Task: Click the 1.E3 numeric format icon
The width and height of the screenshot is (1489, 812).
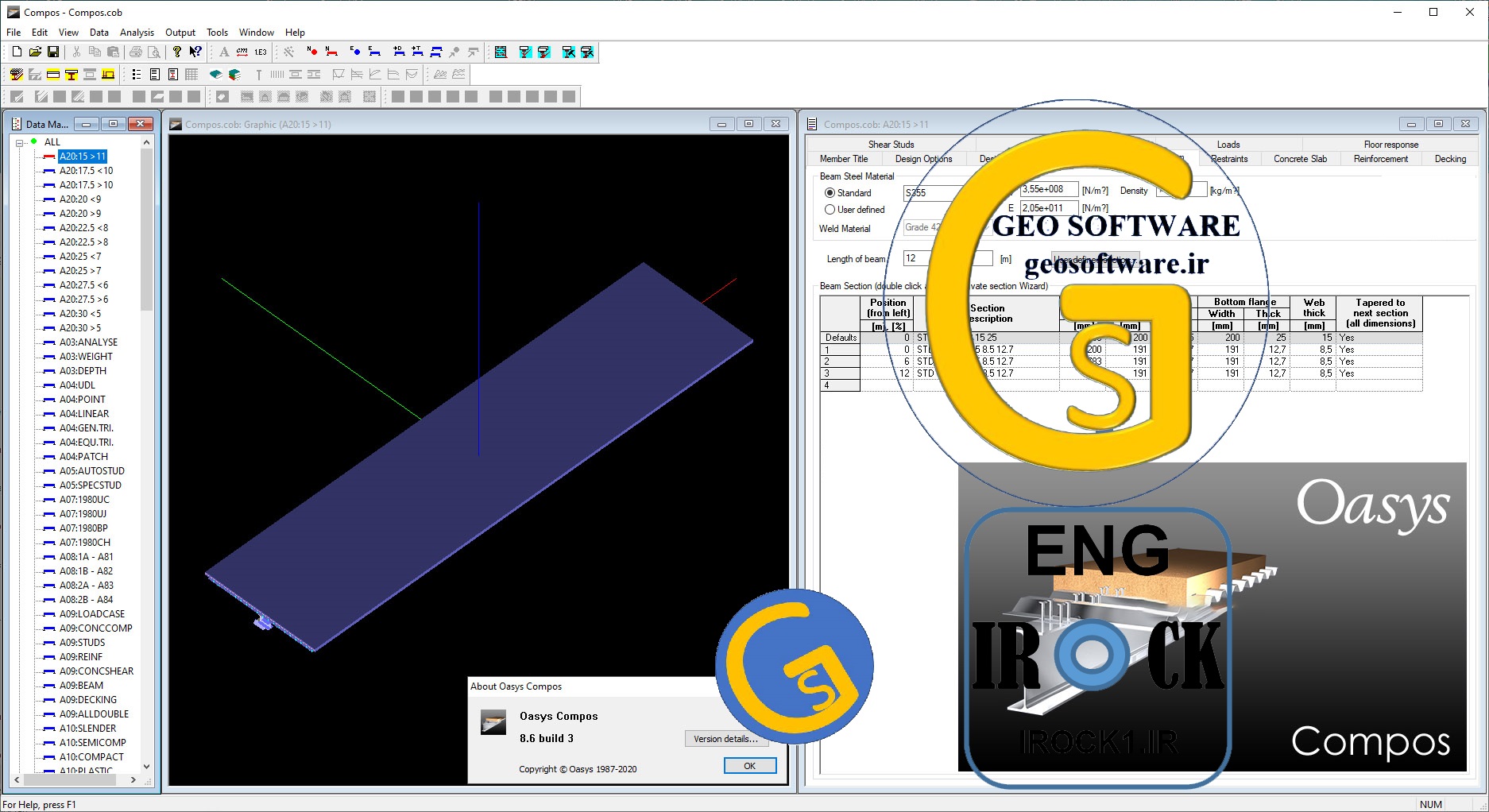Action: point(261,52)
